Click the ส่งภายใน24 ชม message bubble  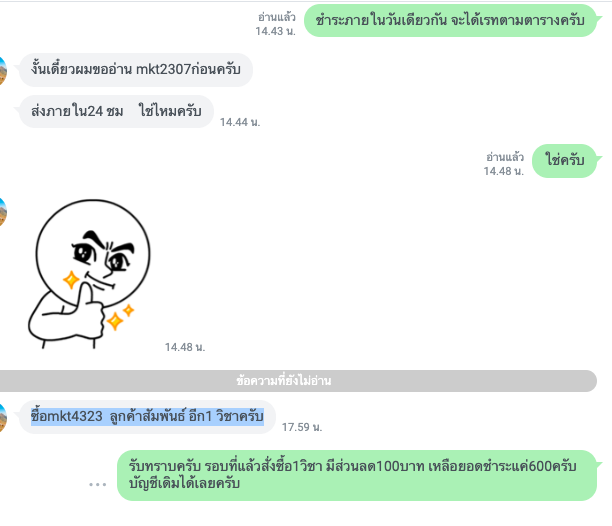(116, 111)
